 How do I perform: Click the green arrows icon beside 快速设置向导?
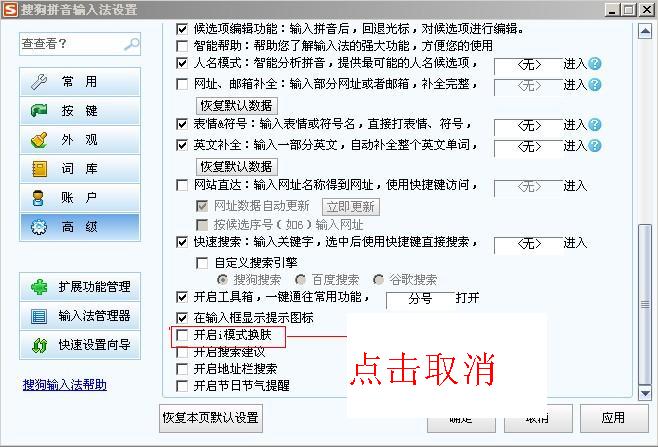[x=39, y=345]
